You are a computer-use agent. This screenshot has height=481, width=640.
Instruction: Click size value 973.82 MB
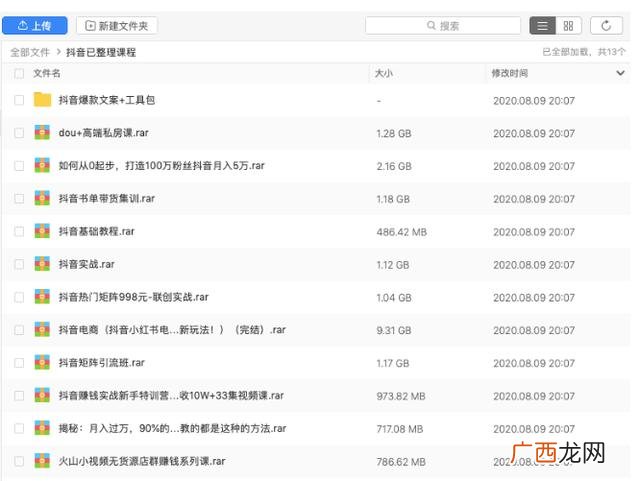pyautogui.click(x=401, y=396)
